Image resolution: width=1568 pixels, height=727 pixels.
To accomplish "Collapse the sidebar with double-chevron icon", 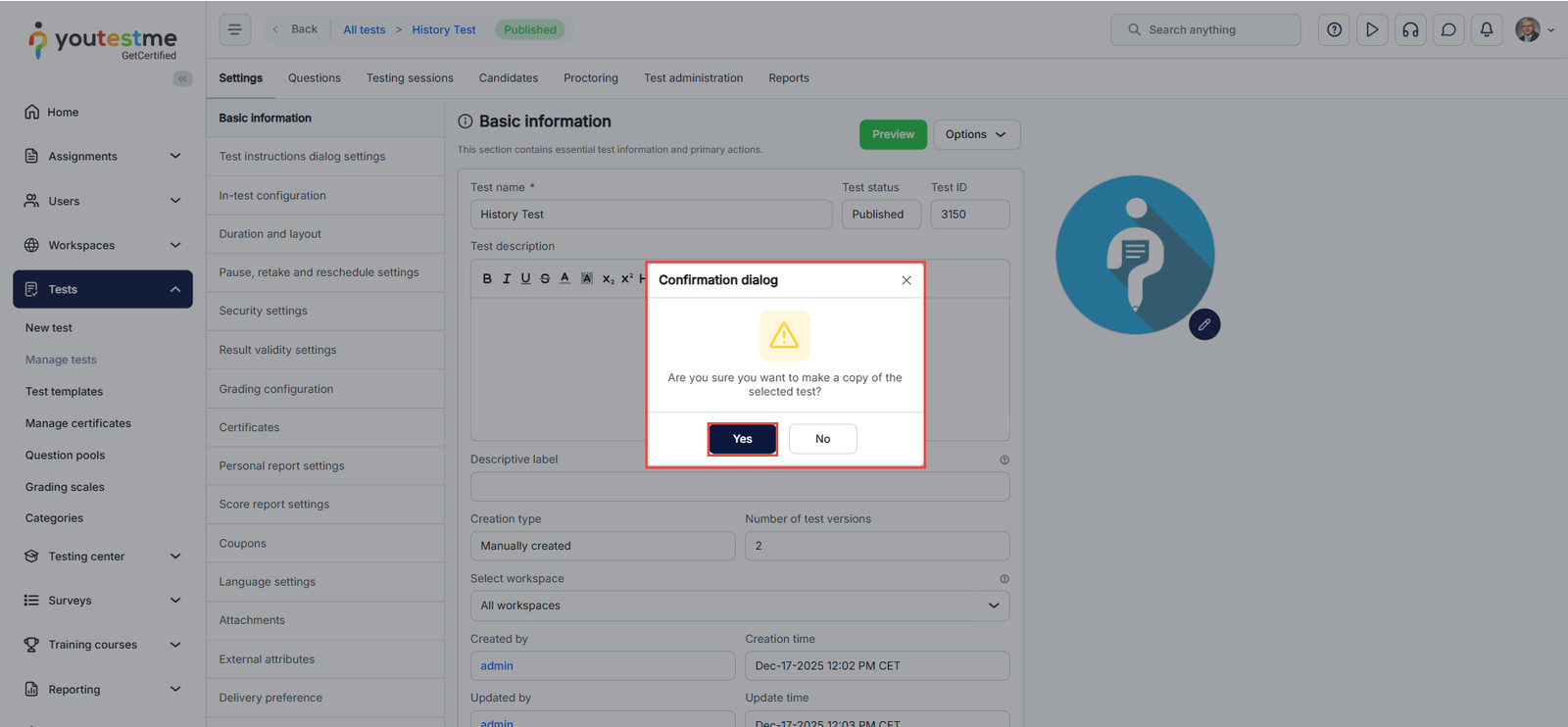I will click(182, 78).
